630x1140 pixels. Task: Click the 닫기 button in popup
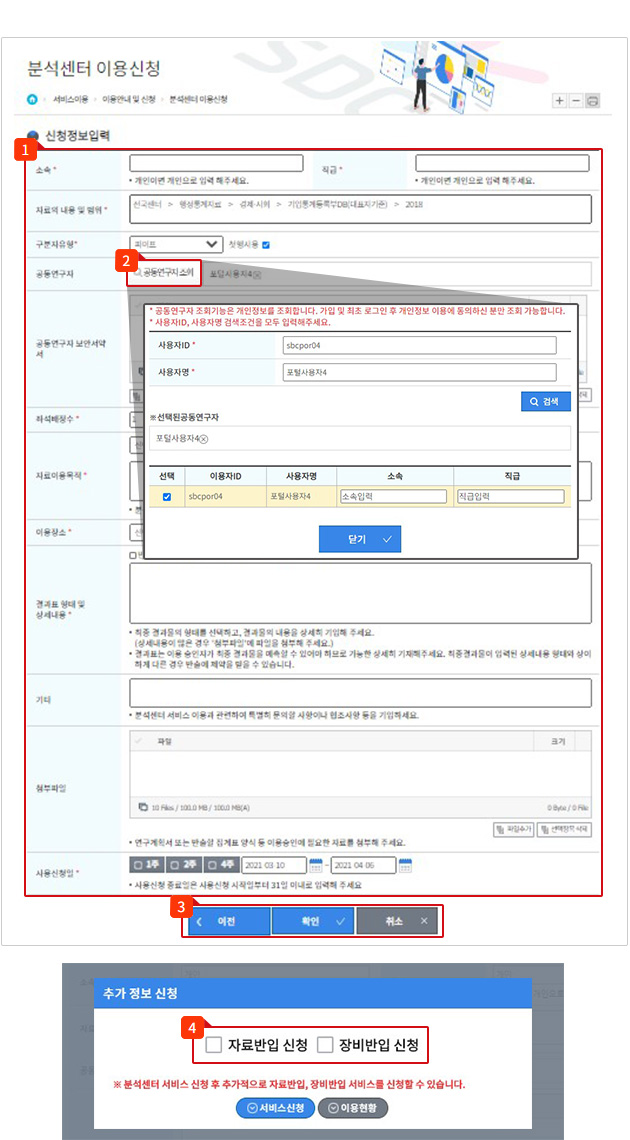(360, 539)
